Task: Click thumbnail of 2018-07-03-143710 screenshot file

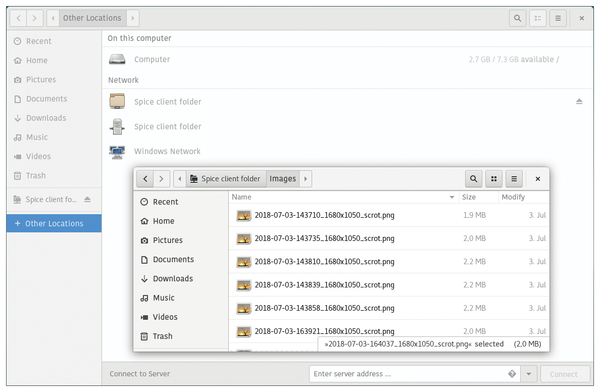Action: click(243, 216)
